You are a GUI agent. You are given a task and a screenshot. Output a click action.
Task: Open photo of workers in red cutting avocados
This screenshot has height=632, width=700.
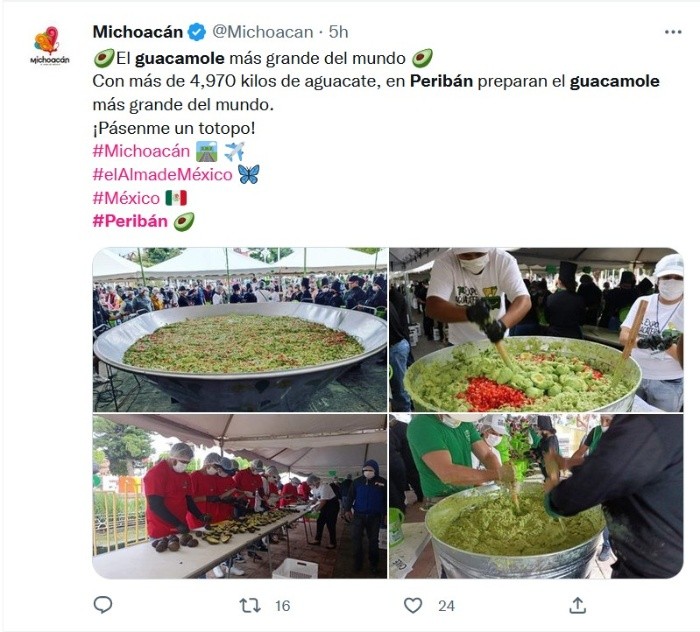240,496
